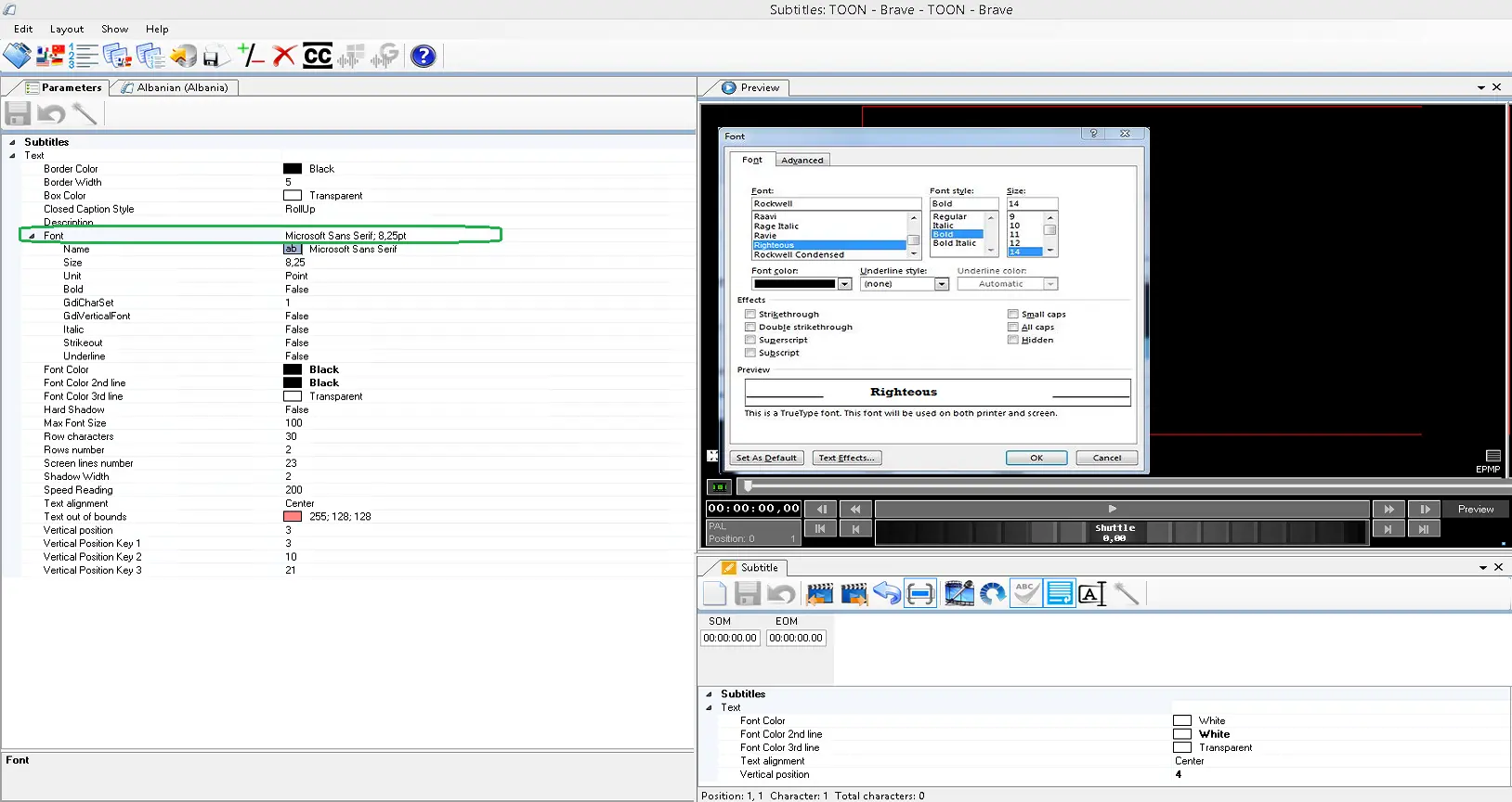Collapse the Font property group
This screenshot has height=802, width=1512.
pos(32,236)
